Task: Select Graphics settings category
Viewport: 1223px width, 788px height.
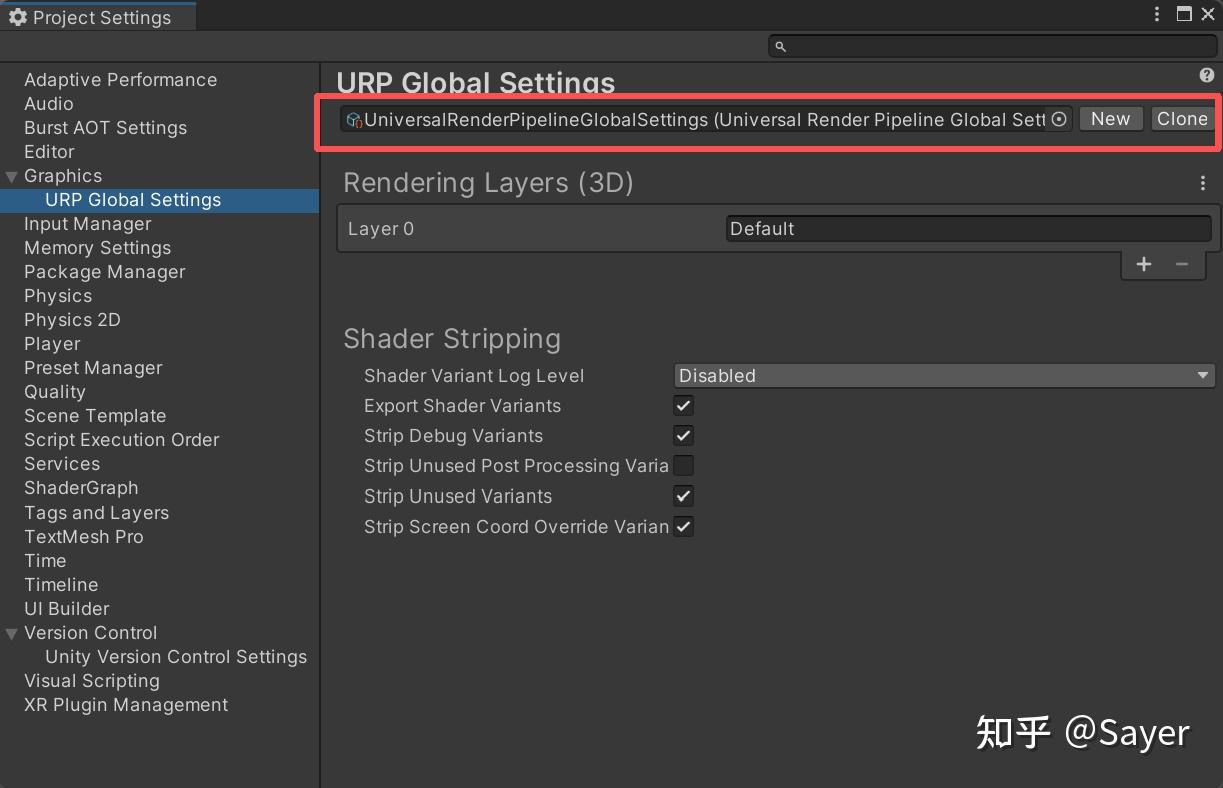Action: pos(63,176)
